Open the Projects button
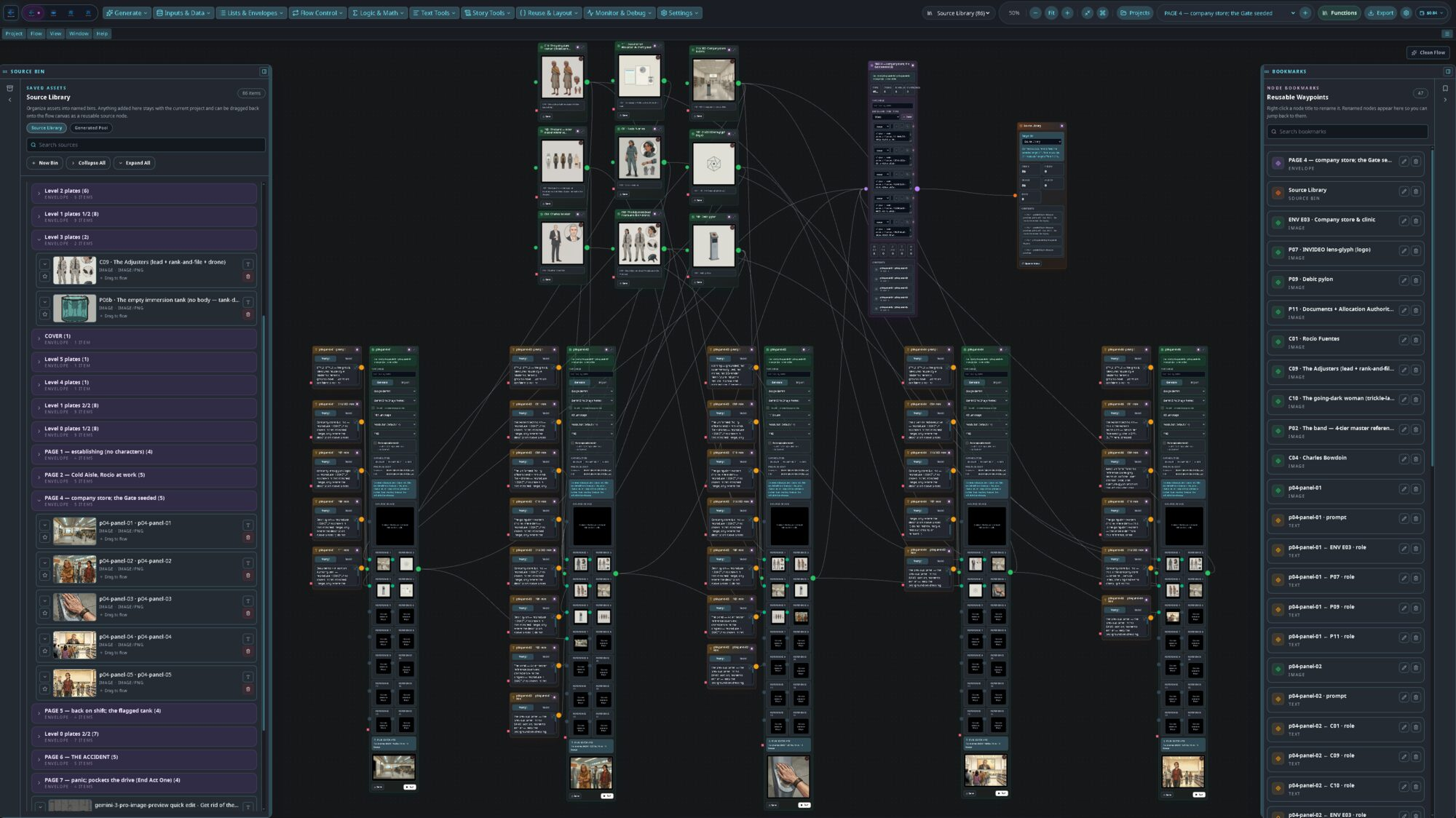This screenshot has width=1456, height=818. [x=1135, y=13]
